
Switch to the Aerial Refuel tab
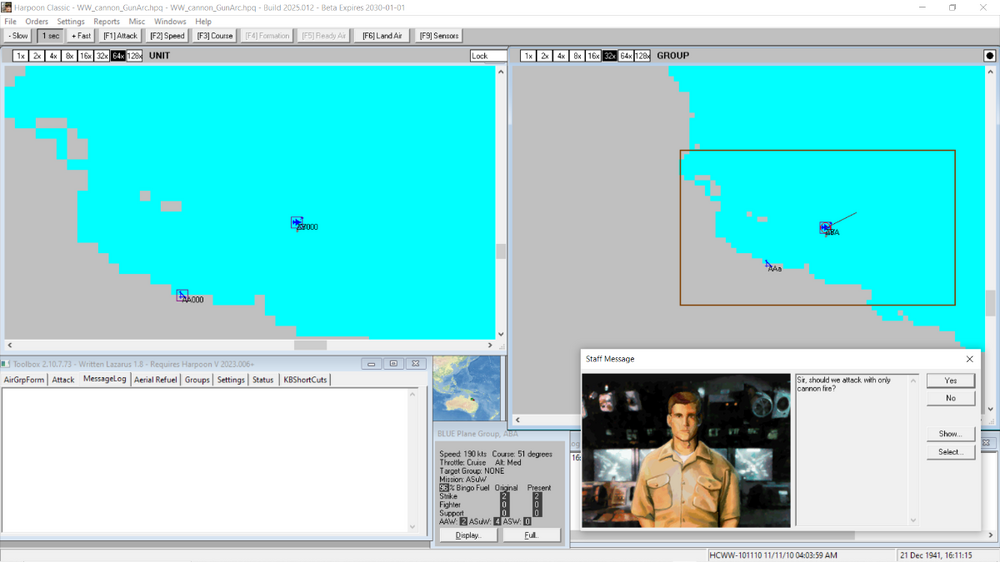(x=154, y=380)
